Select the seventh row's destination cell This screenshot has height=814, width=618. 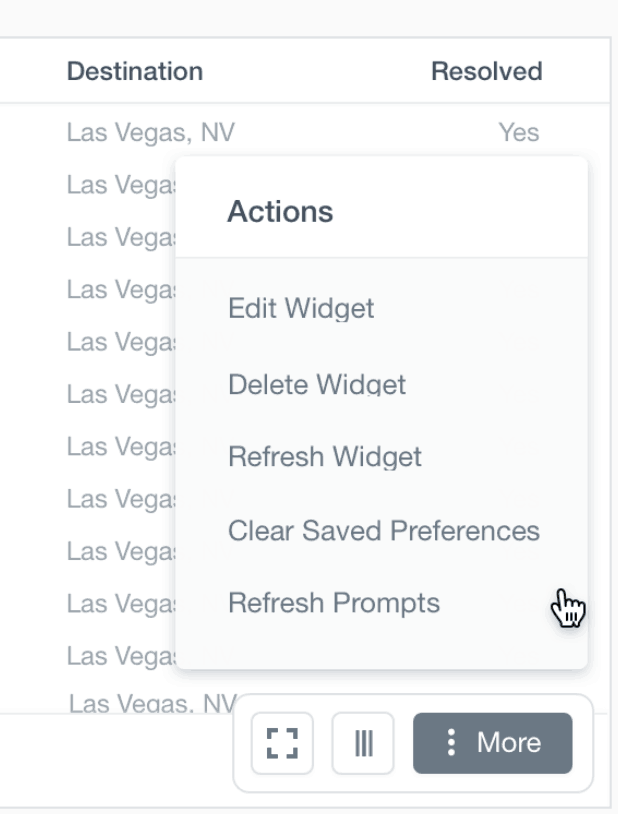(120, 446)
